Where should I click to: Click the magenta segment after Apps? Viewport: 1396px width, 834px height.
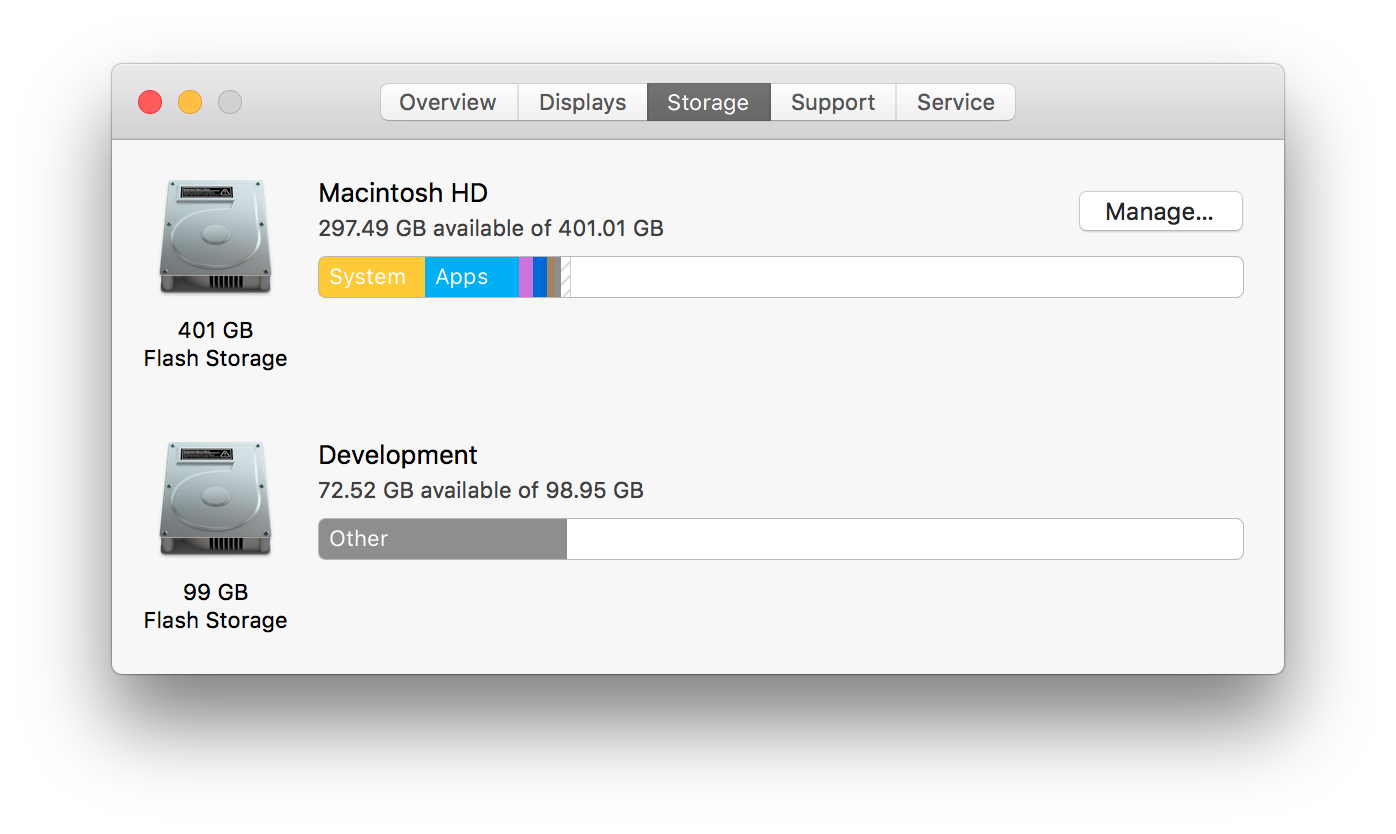[526, 277]
